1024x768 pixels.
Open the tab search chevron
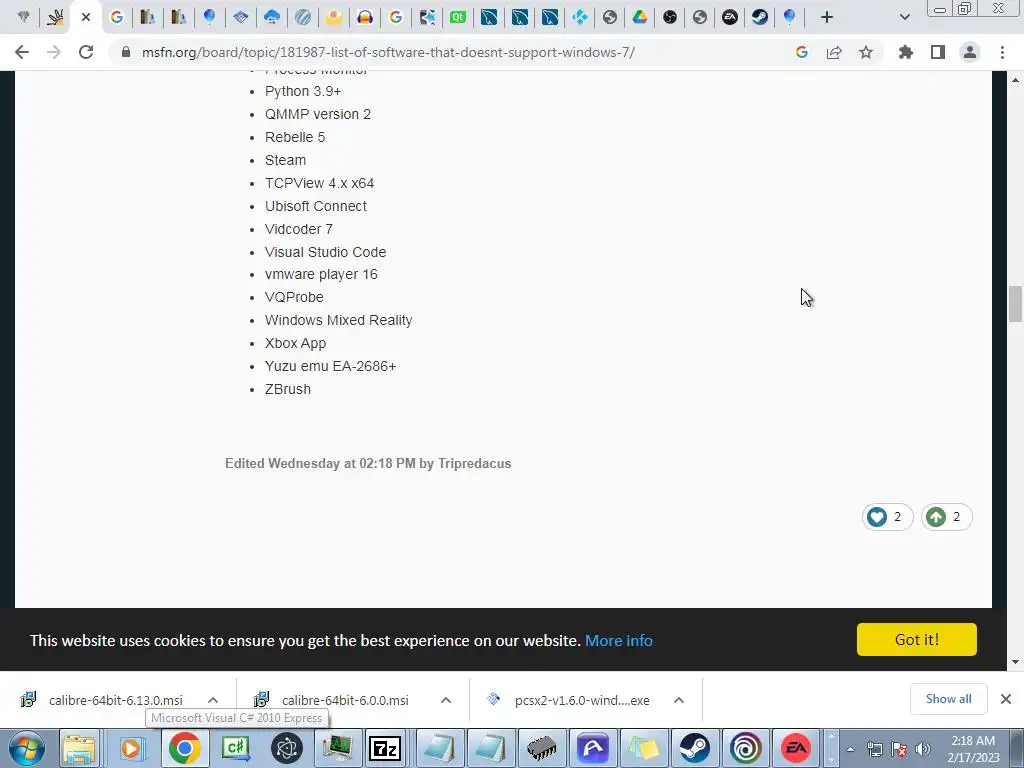(904, 18)
